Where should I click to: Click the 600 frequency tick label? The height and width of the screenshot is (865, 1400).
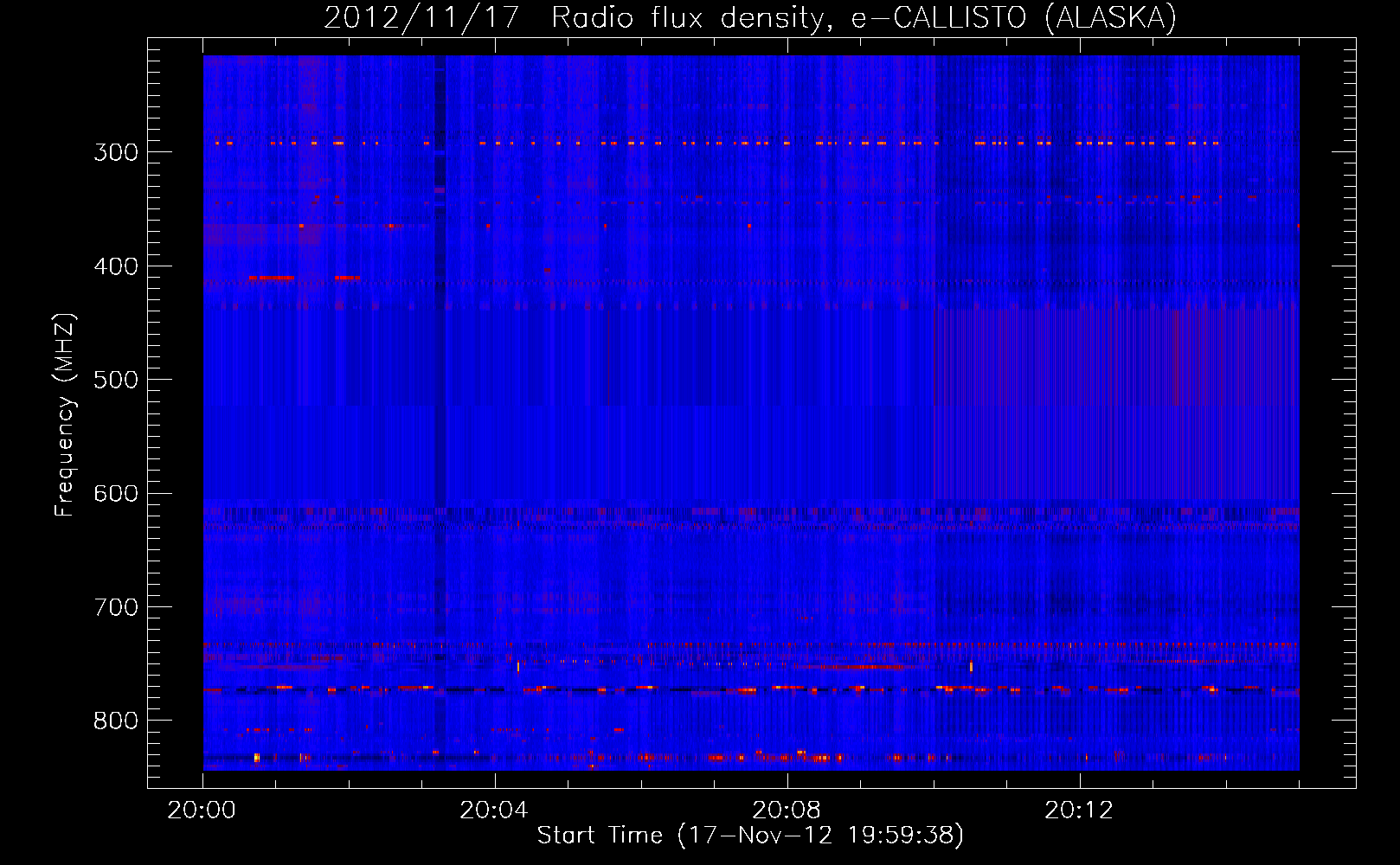click(116, 494)
